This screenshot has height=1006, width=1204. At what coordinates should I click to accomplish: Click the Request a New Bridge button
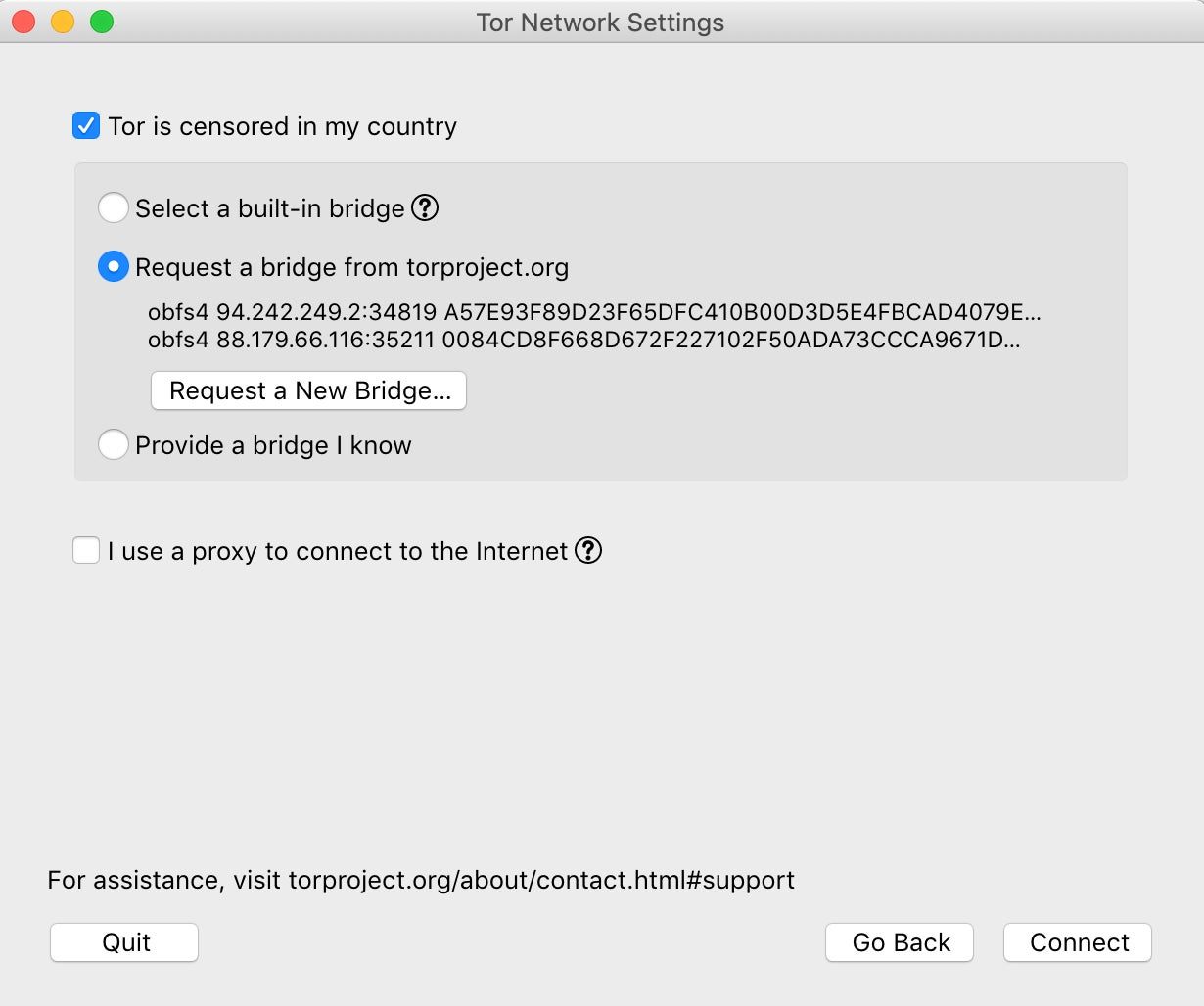(309, 390)
